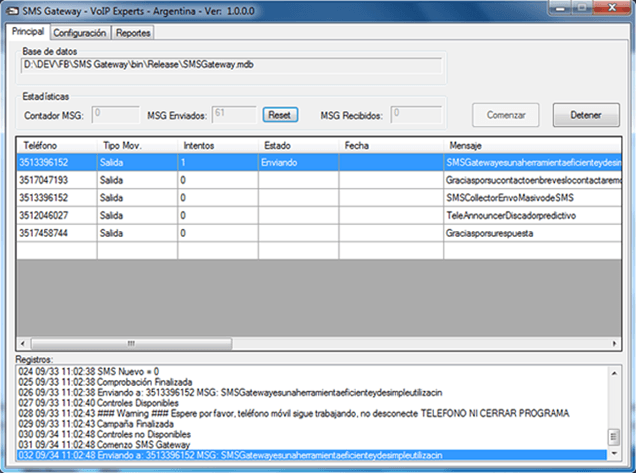Close the SMS Gateway window
Viewport: 636px width, 473px height.
point(612,8)
